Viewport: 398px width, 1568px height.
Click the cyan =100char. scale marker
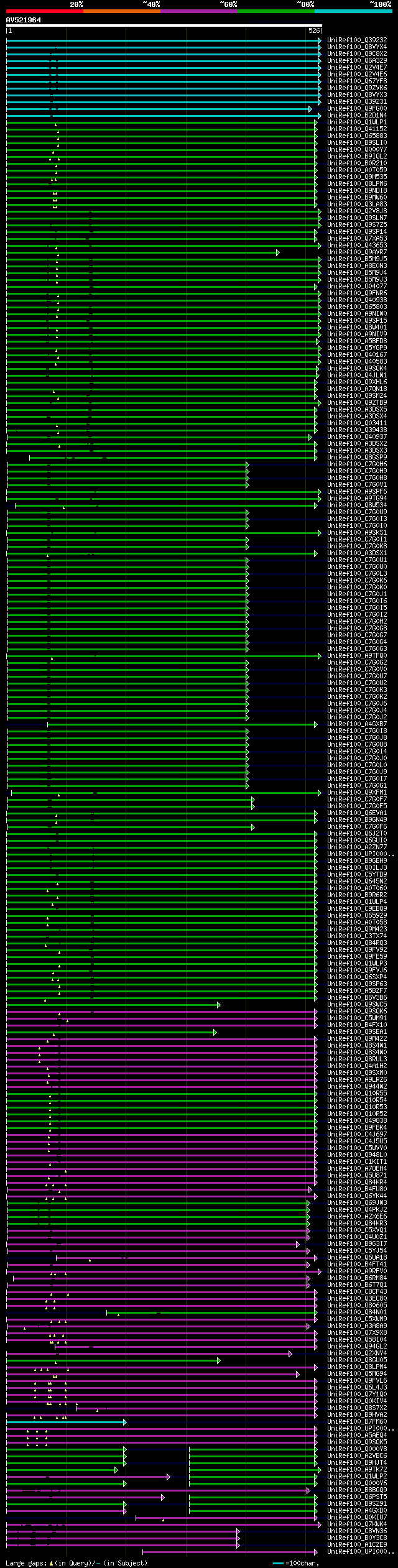click(x=278, y=1563)
